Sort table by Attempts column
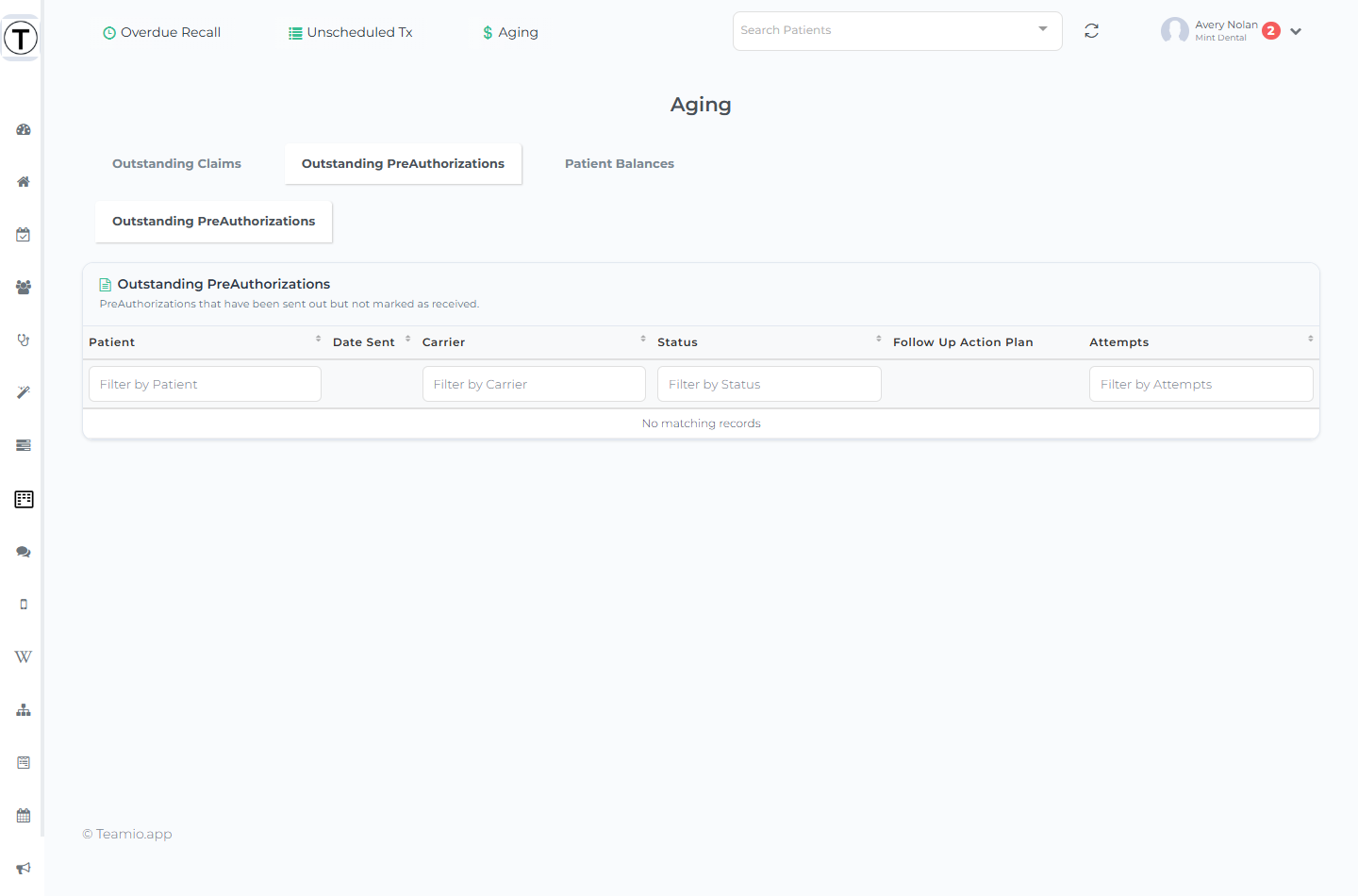Viewport: 1358px width, 896px height. tap(1201, 342)
